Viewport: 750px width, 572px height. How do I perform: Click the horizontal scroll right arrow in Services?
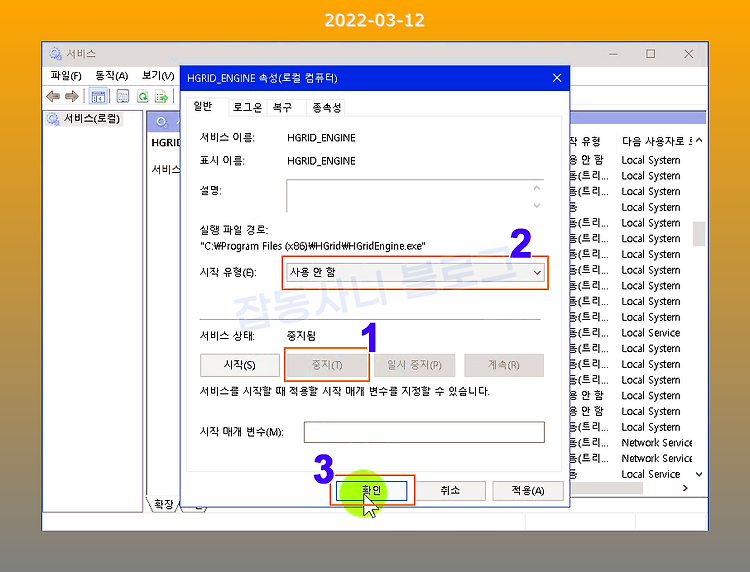(x=685, y=488)
